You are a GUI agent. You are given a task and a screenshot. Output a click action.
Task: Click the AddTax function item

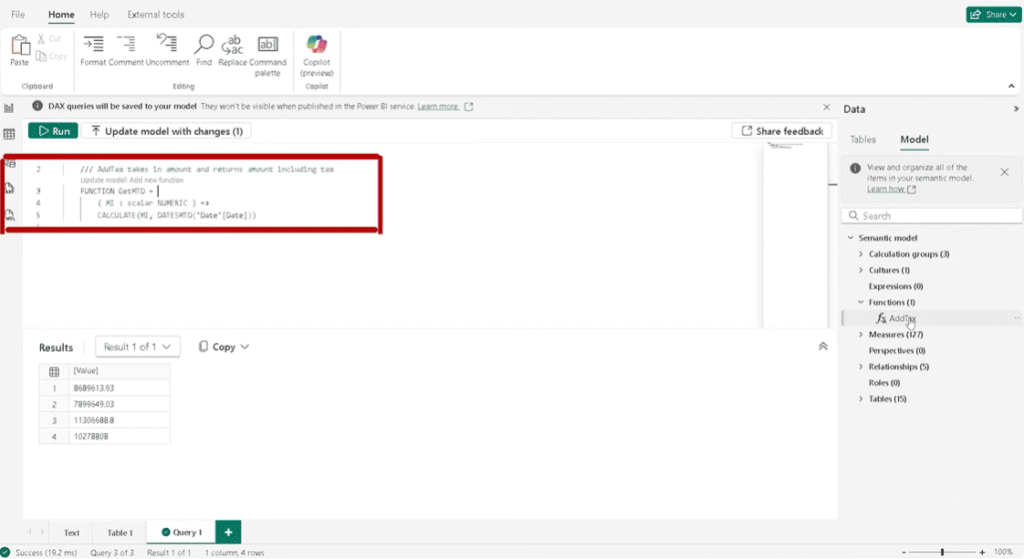(x=903, y=318)
